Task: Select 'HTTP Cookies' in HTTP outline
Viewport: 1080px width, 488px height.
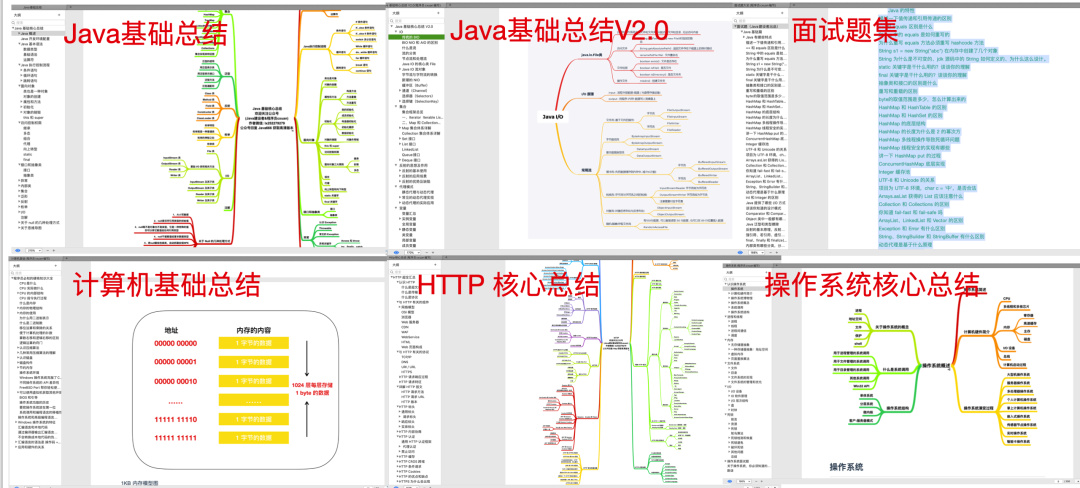Action: (408, 471)
